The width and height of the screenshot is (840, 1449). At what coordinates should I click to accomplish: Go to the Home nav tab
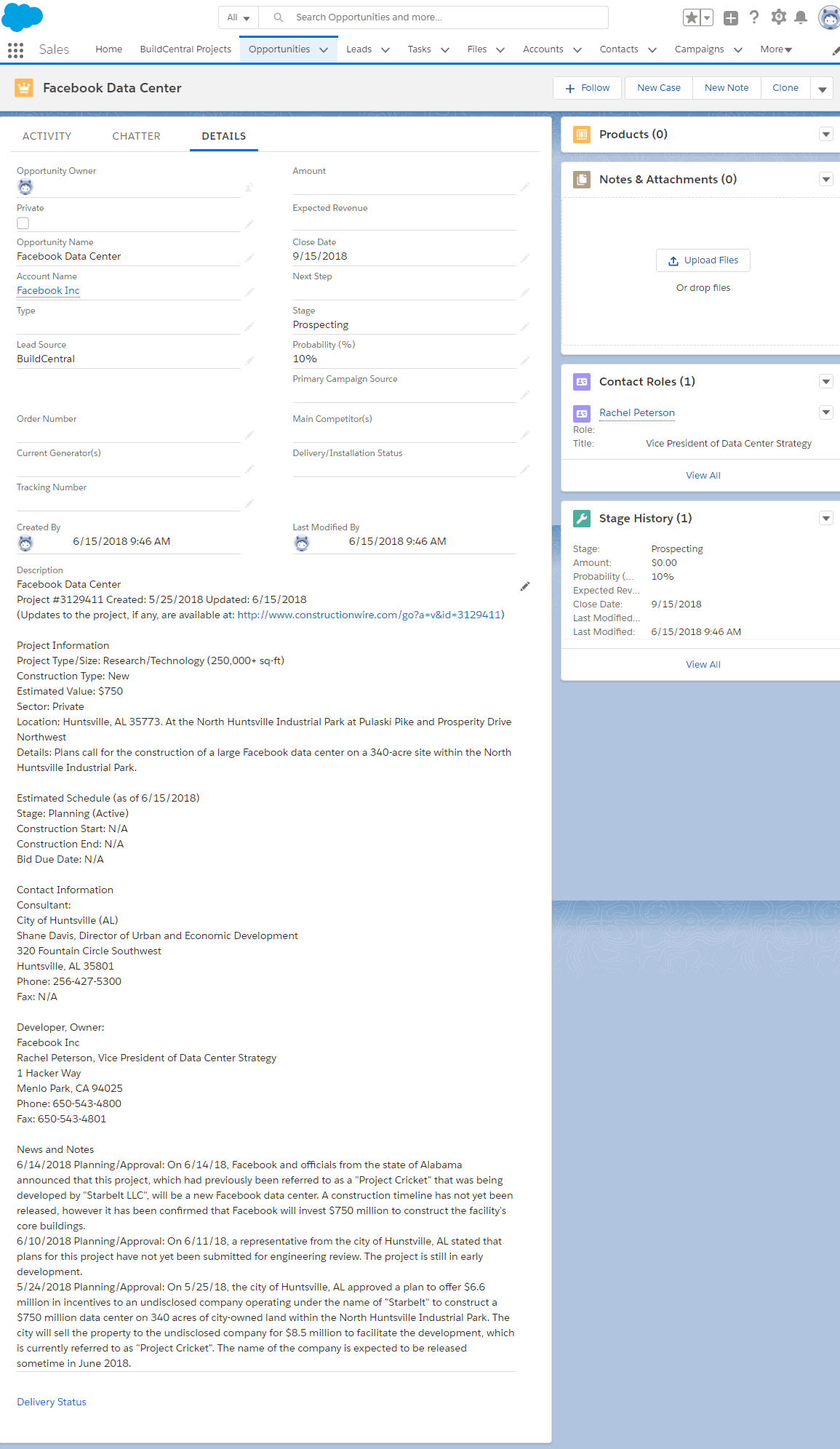click(109, 49)
